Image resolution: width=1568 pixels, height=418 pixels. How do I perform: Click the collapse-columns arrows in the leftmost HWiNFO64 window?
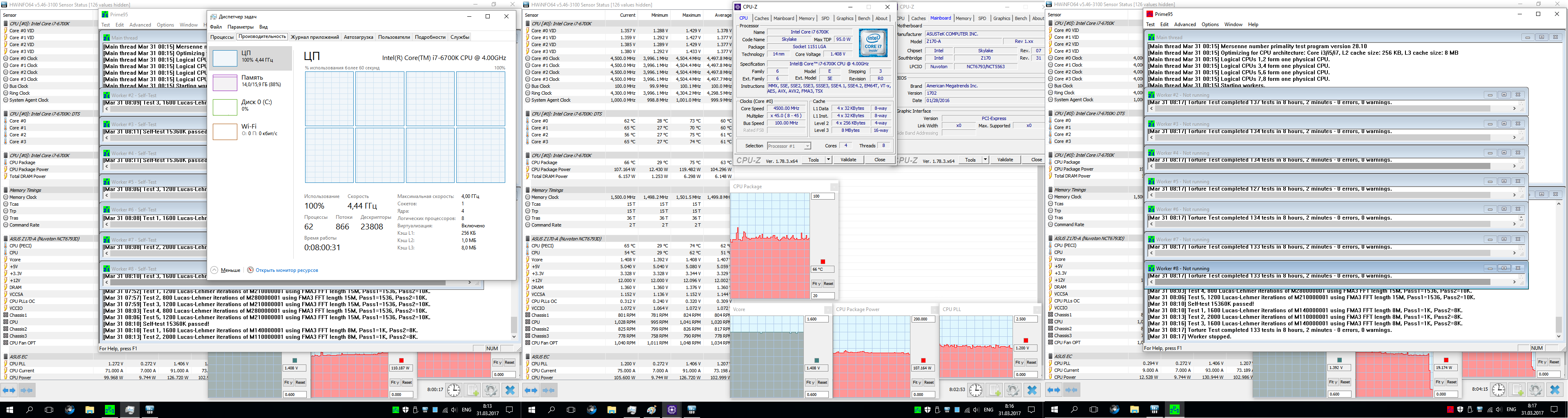(x=27, y=390)
